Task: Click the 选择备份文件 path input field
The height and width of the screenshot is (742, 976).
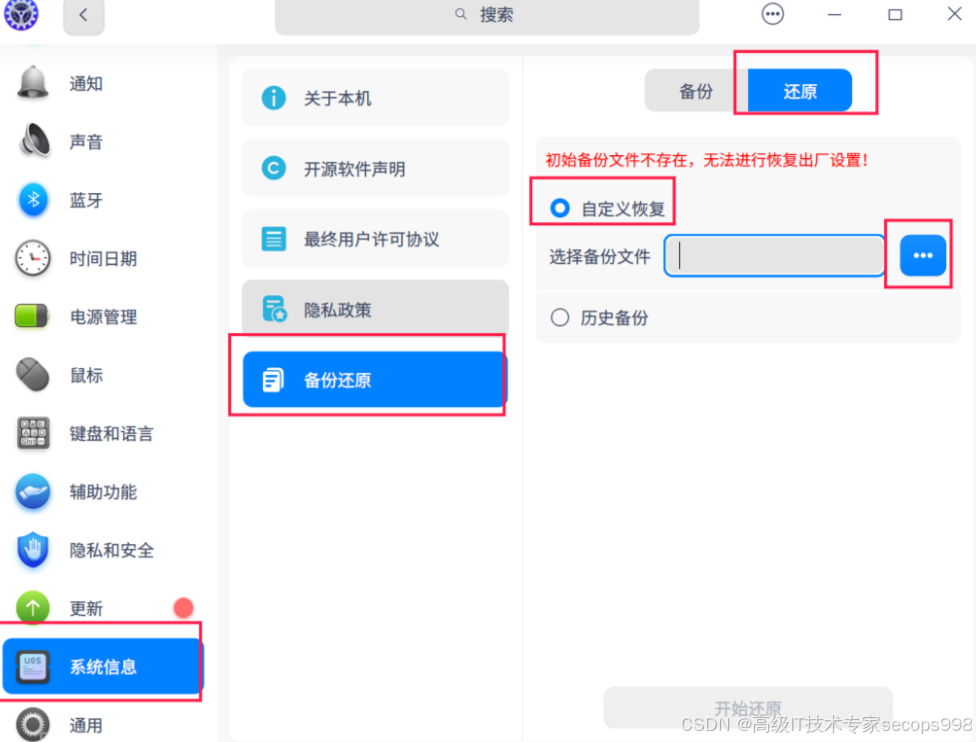Action: (773, 257)
